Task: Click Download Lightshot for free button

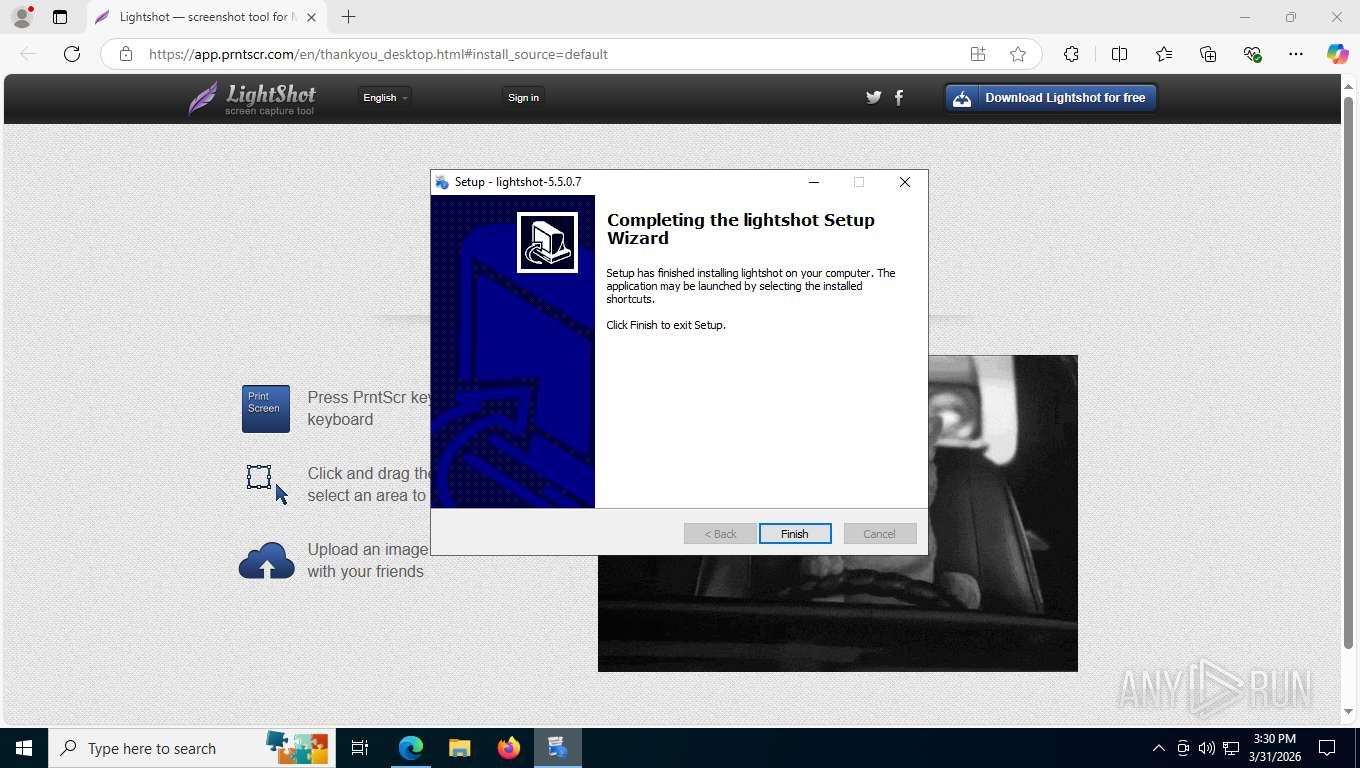Action: (1051, 98)
